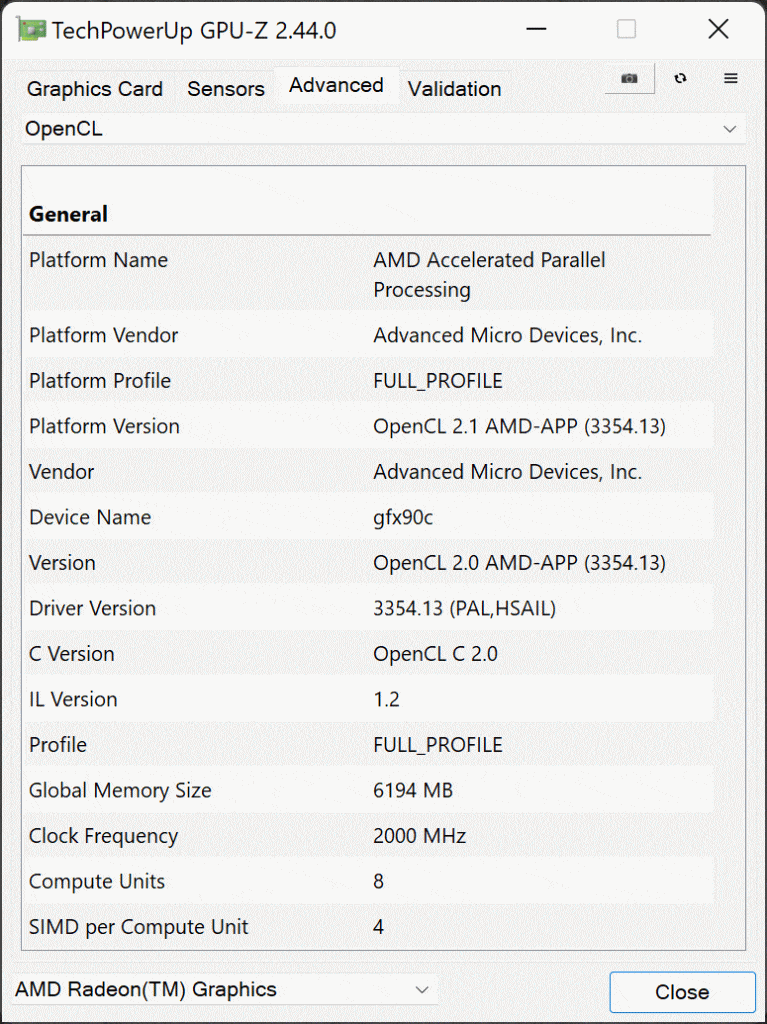Switch to the Graphics Card tab
The height and width of the screenshot is (1024, 767).
pyautogui.click(x=95, y=89)
